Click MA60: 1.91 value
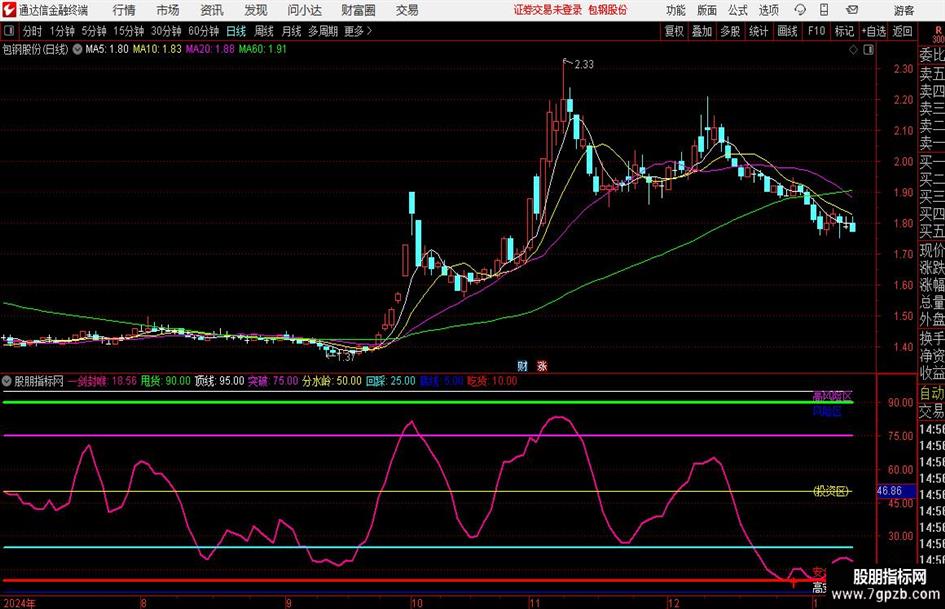 pyautogui.click(x=263, y=49)
